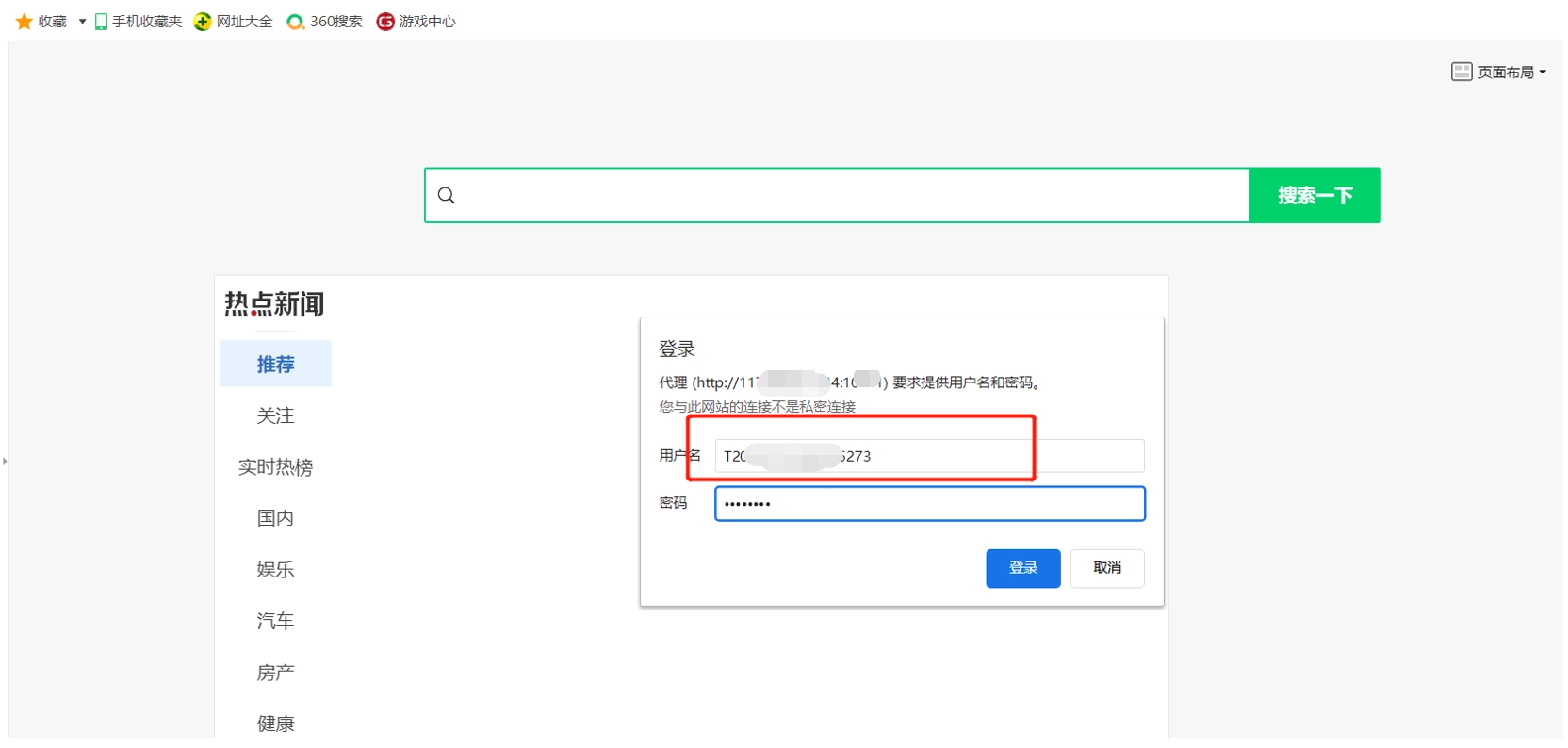
Task: Focus the main search input field
Action: (848, 196)
